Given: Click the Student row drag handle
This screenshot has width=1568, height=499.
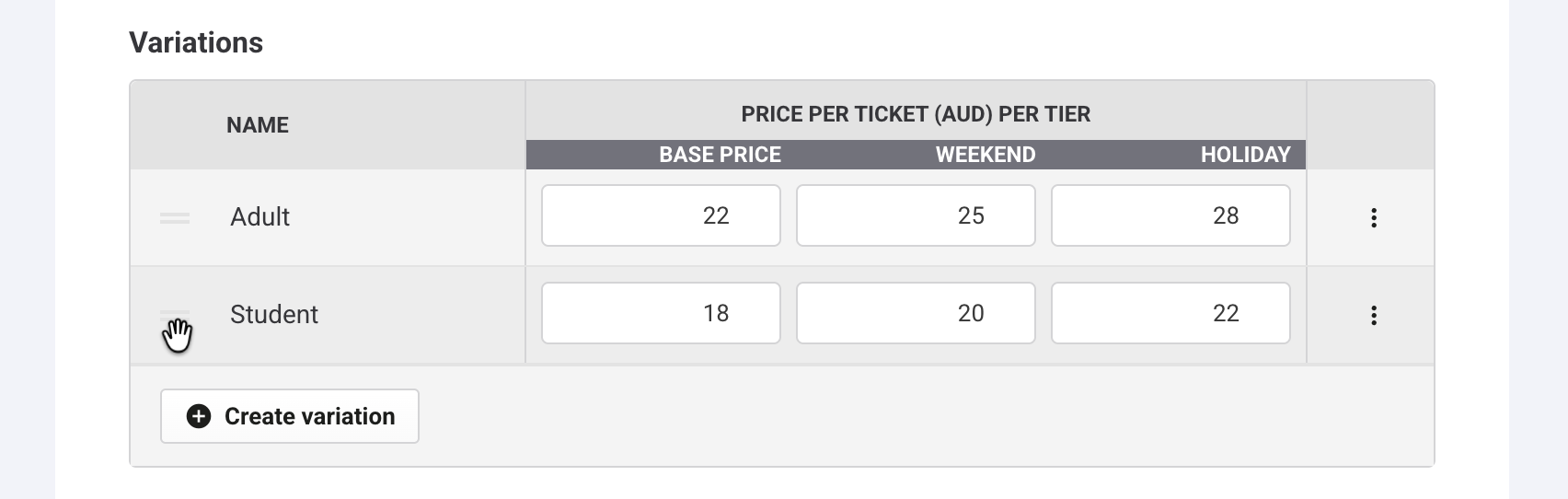Looking at the screenshot, I should click(175, 316).
